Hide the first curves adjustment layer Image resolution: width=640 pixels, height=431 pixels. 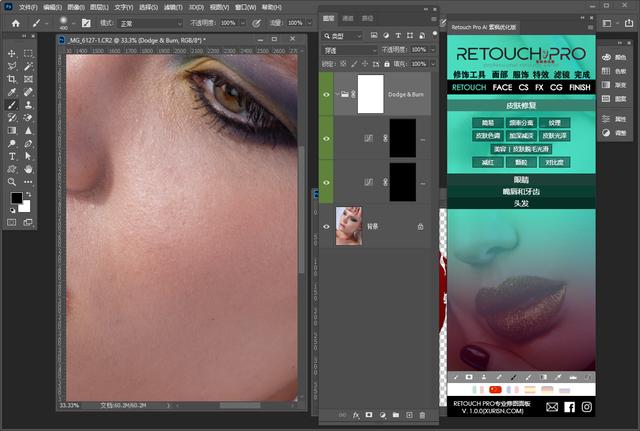pyautogui.click(x=326, y=138)
